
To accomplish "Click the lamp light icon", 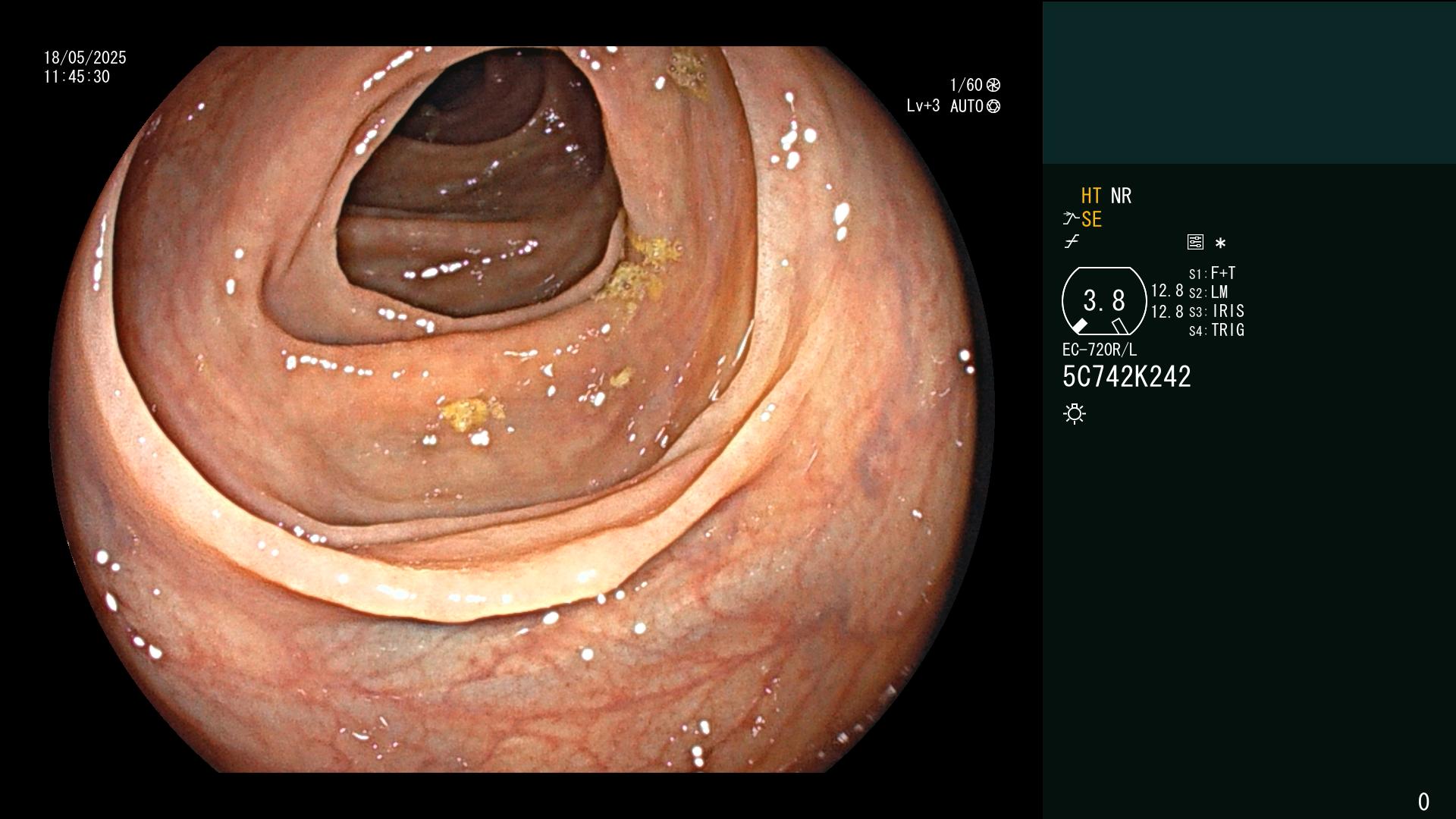I will click(x=1075, y=413).
